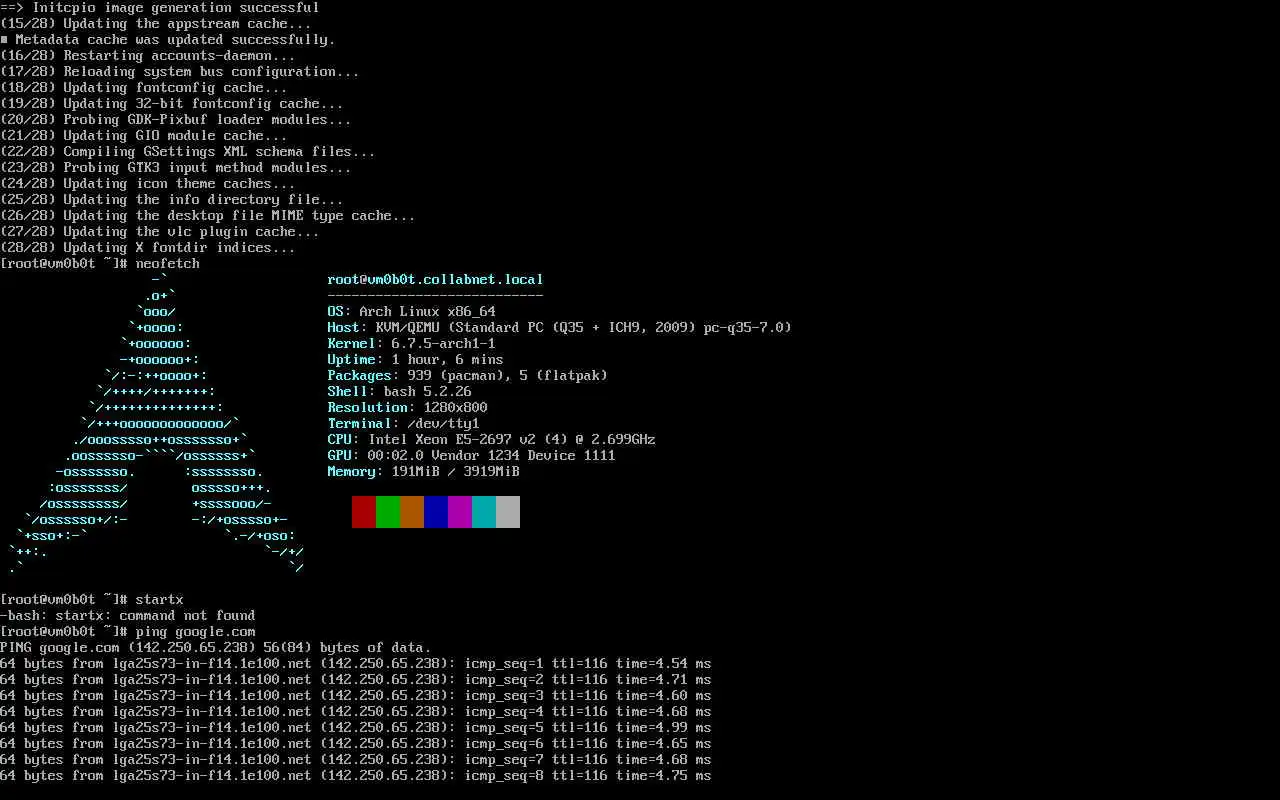Viewport: 1280px width, 800px height.
Task: Click the 'GPU: 00:02.0 Vendor 1234' line
Action: coord(471,456)
